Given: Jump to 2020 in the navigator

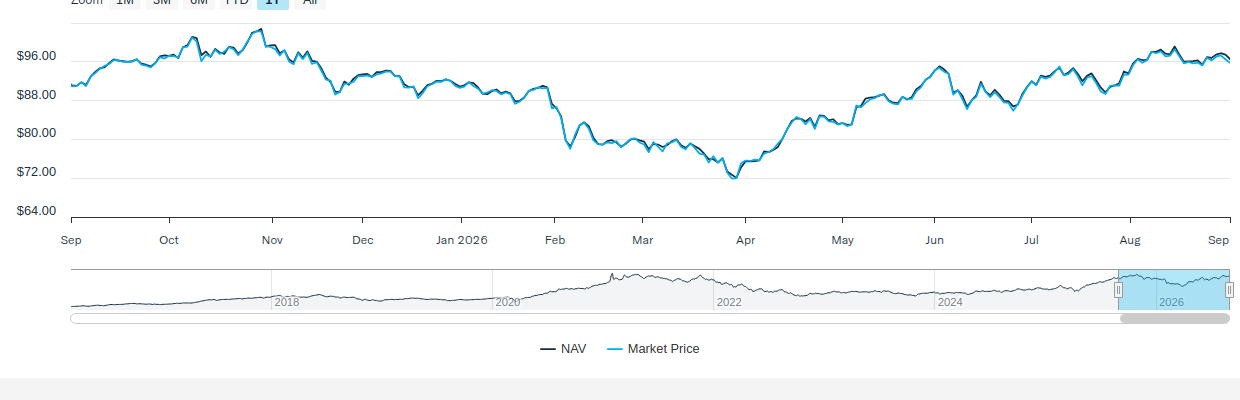Looking at the screenshot, I should [508, 302].
